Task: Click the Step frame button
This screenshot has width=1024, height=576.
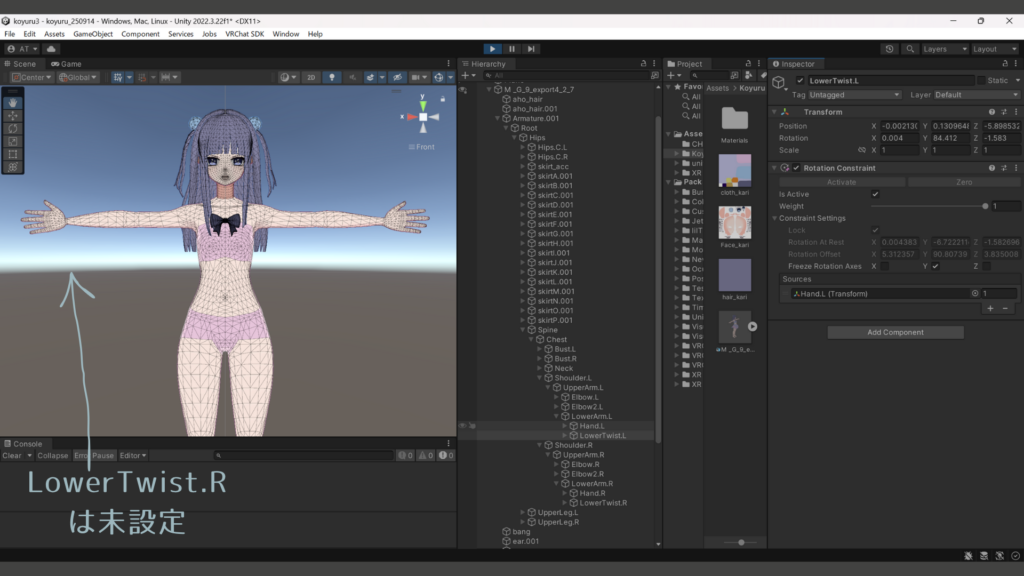Action: pos(531,48)
